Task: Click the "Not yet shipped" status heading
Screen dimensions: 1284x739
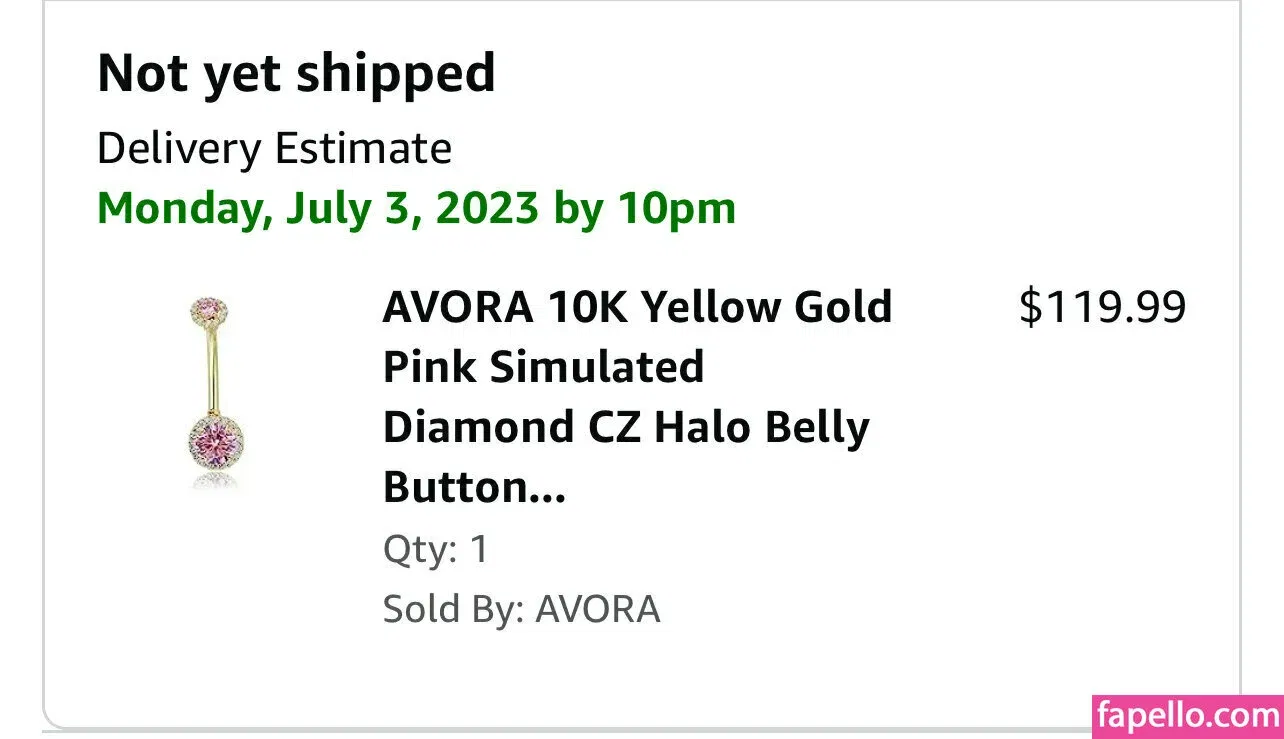Action: pyautogui.click(x=296, y=73)
